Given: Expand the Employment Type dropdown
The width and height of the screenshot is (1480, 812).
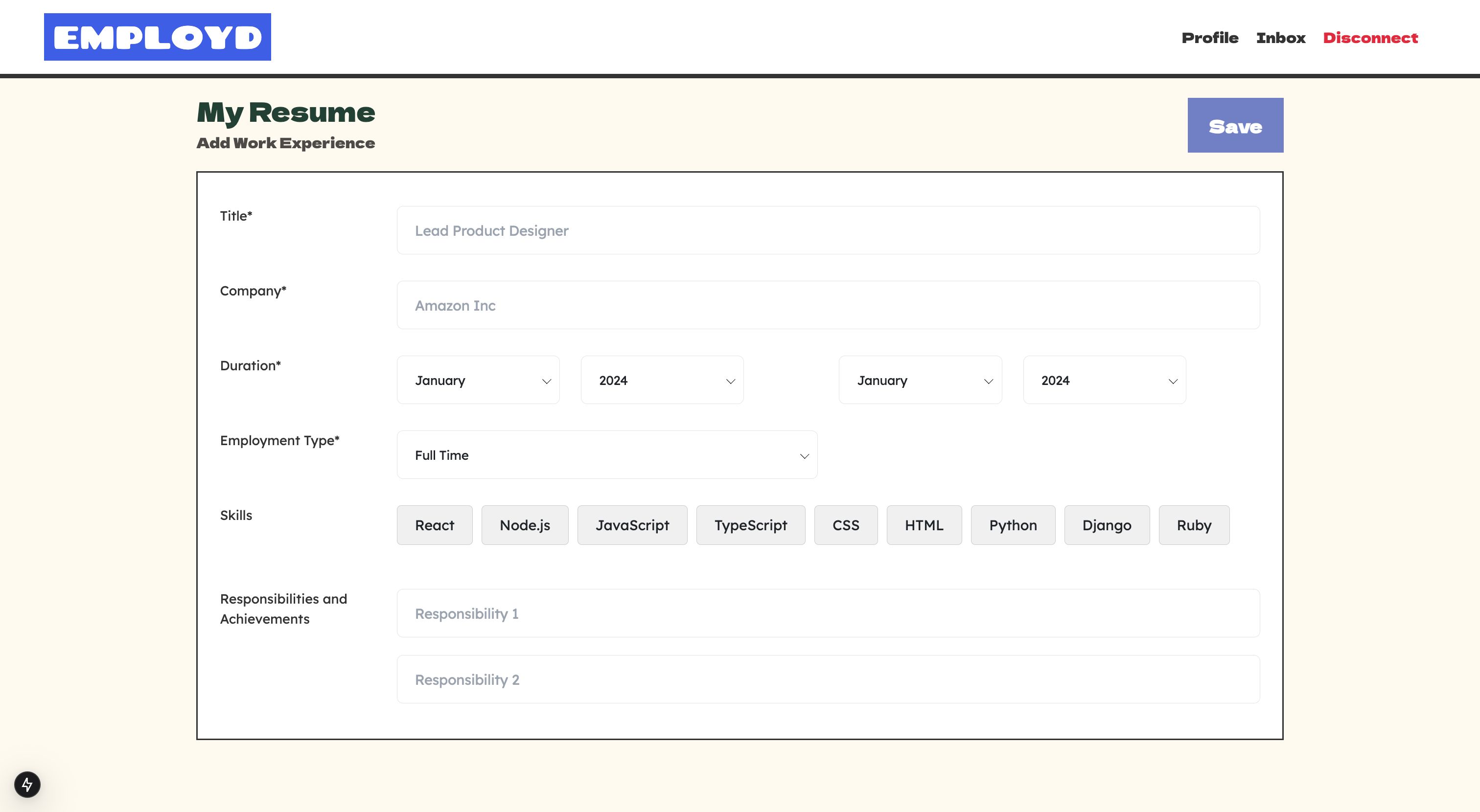Looking at the screenshot, I should click(x=607, y=455).
